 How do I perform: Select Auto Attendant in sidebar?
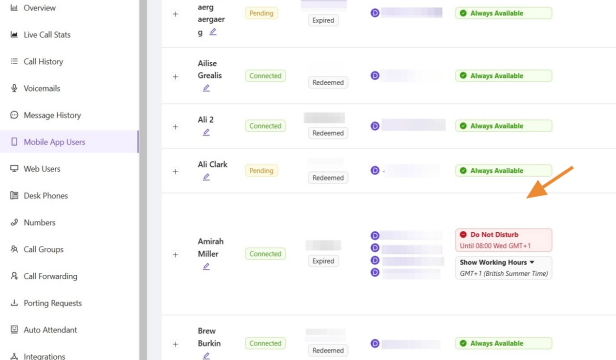pos(50,330)
